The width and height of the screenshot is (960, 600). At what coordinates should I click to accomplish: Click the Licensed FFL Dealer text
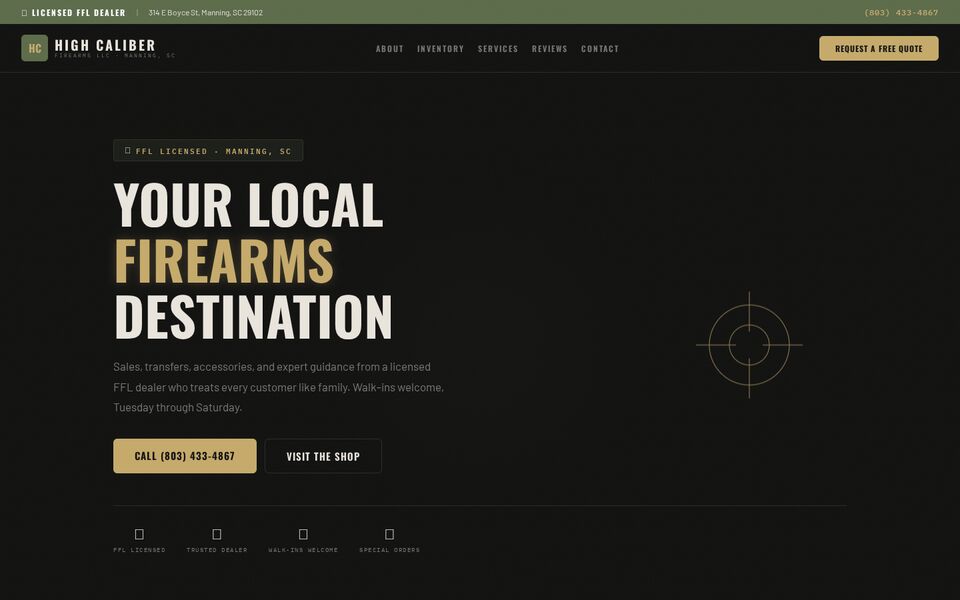pos(78,12)
